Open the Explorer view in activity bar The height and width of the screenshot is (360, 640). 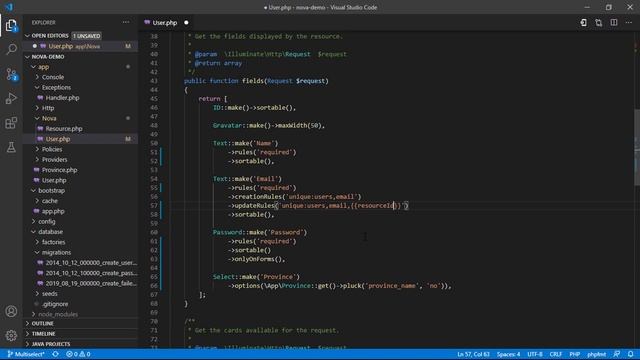(11, 26)
